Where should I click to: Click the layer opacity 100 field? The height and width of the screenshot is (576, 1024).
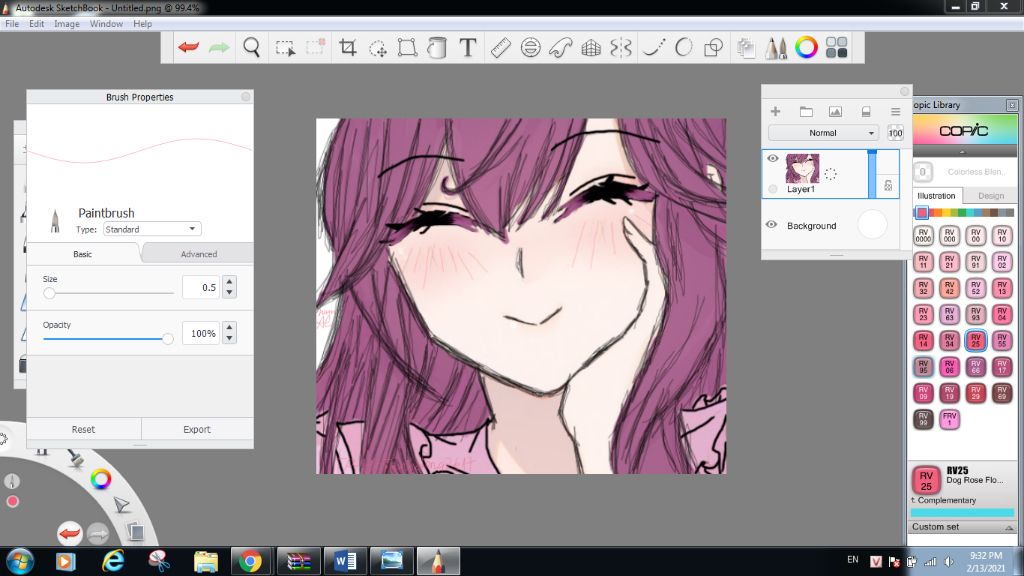tap(895, 133)
